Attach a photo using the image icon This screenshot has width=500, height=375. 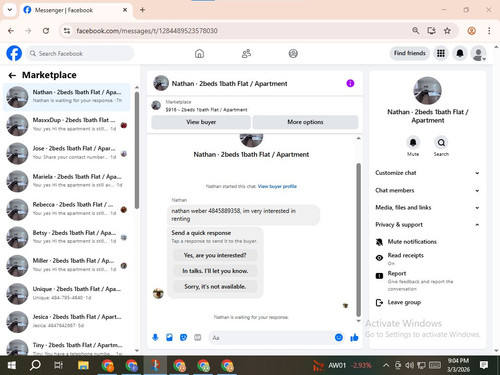169,338
